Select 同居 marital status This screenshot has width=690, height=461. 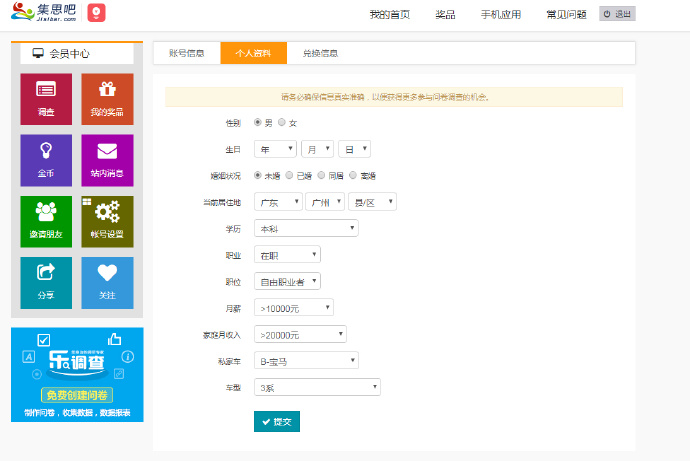tap(321, 175)
